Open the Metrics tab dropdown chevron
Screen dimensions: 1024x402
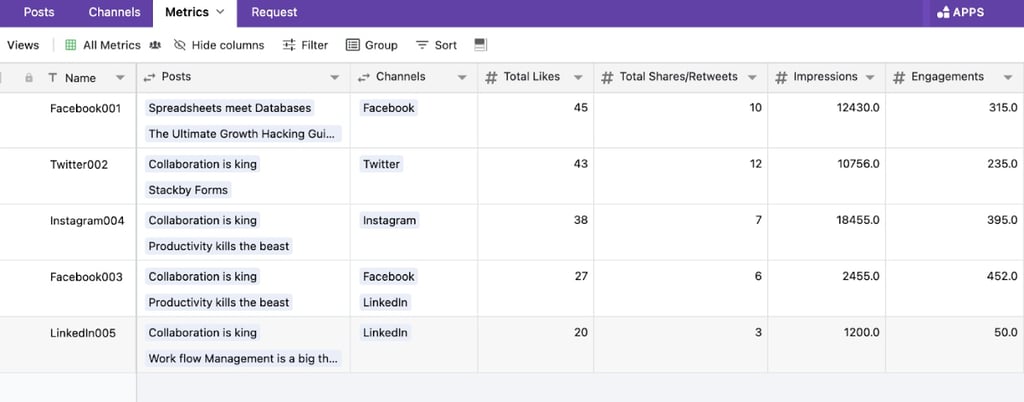coord(219,12)
